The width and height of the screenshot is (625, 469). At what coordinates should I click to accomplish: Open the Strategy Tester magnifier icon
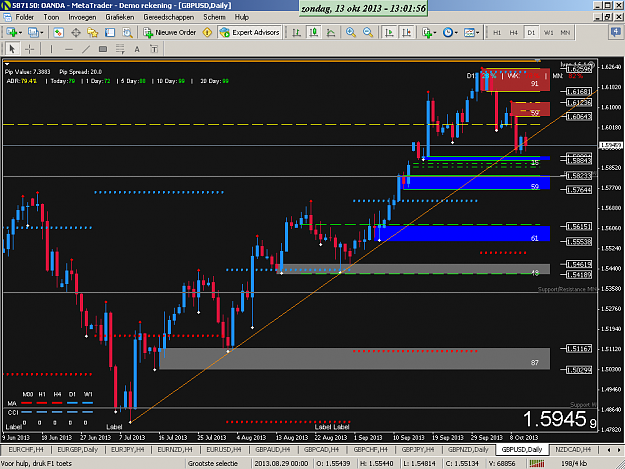coord(127,32)
